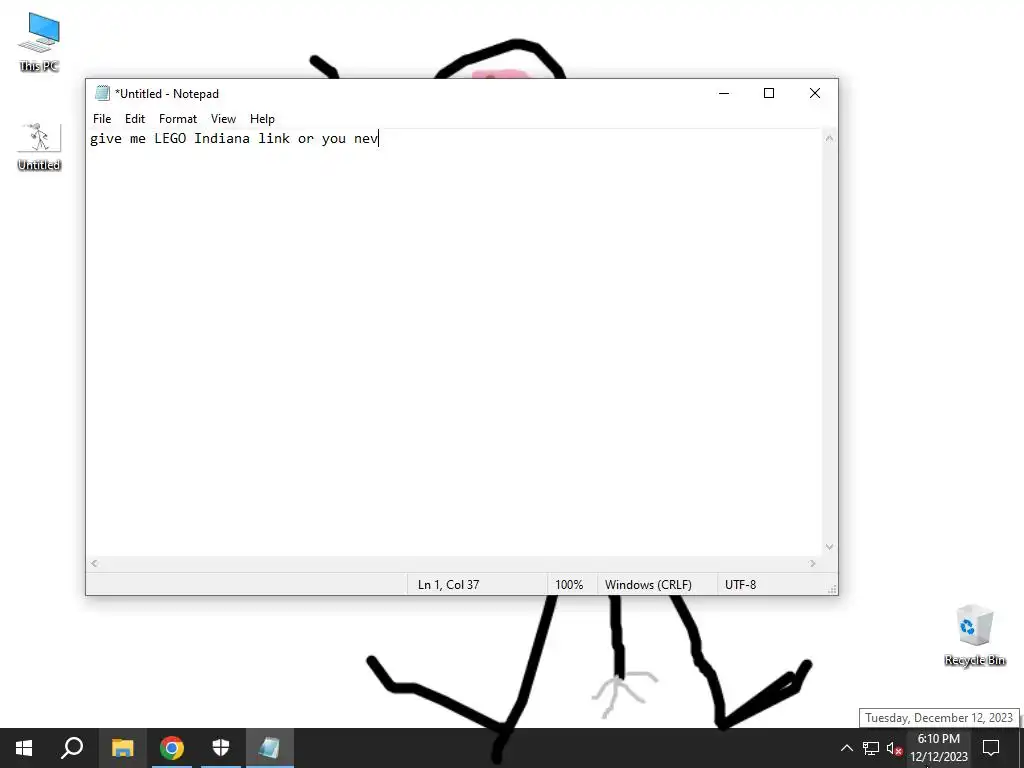The height and width of the screenshot is (768, 1024).
Task: Select the Untitled image file on desktop
Action: tap(39, 147)
